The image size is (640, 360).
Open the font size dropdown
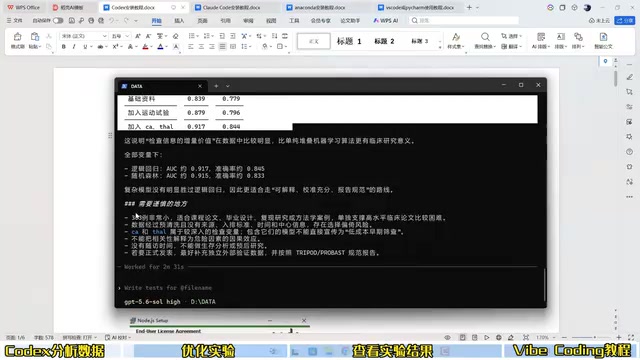point(127,36)
